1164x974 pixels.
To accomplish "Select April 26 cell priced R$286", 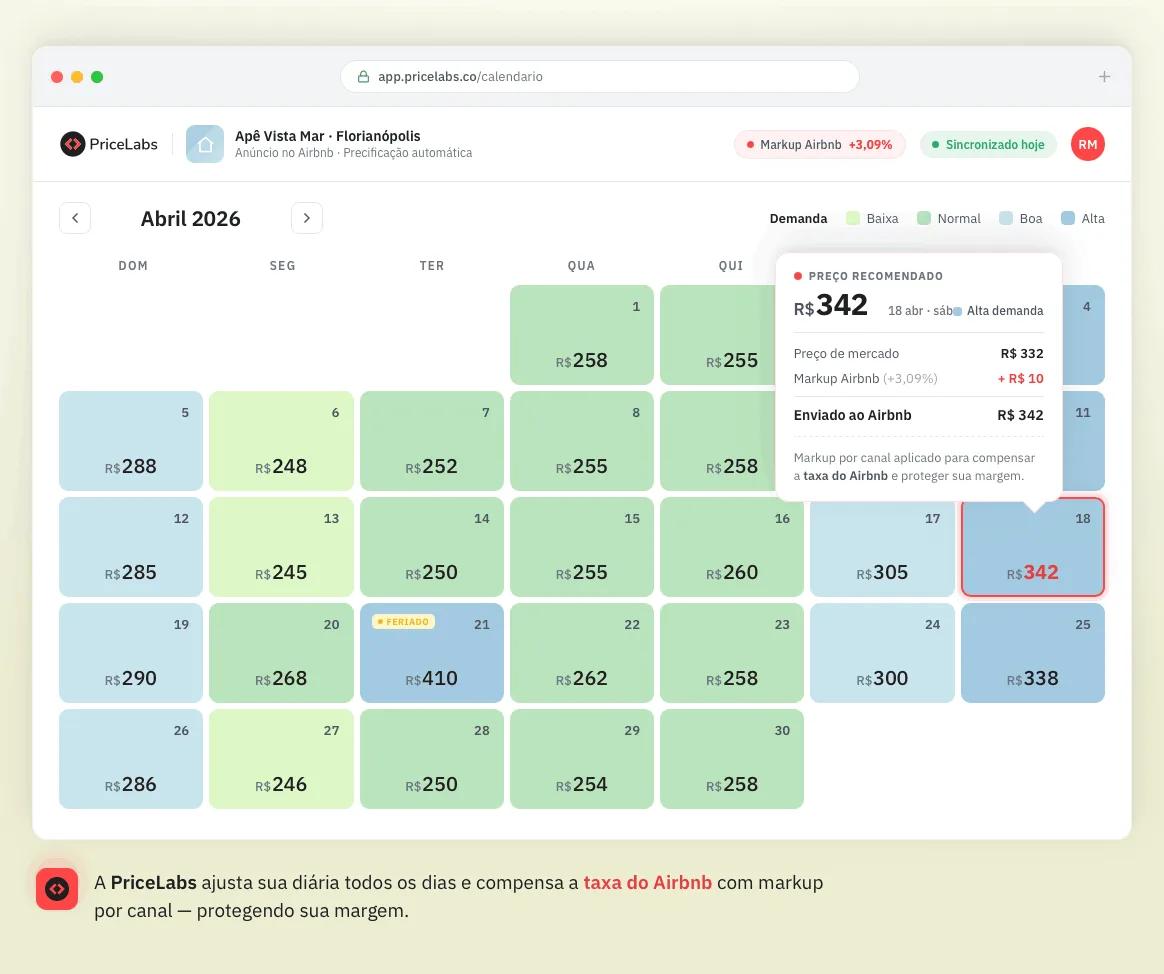I will tap(131, 759).
